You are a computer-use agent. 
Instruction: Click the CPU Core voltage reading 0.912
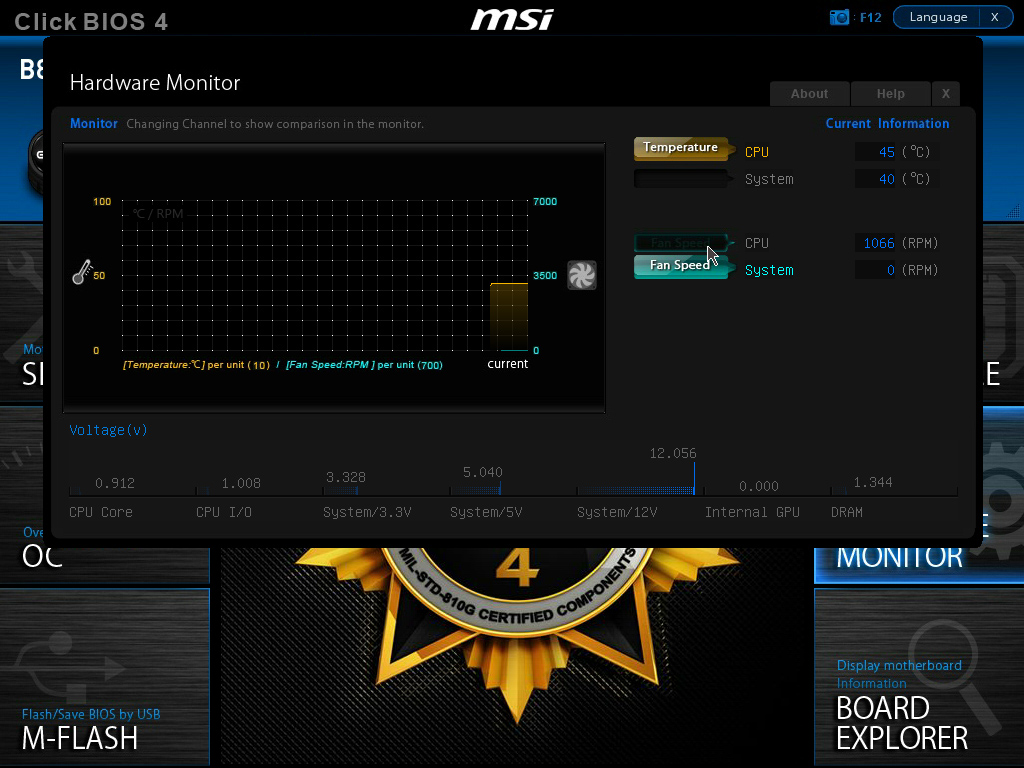click(x=115, y=483)
